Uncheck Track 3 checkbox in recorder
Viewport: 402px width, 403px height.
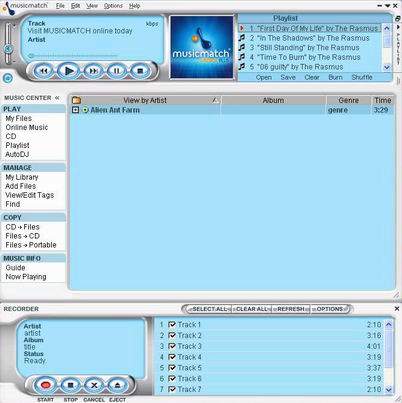[172, 346]
